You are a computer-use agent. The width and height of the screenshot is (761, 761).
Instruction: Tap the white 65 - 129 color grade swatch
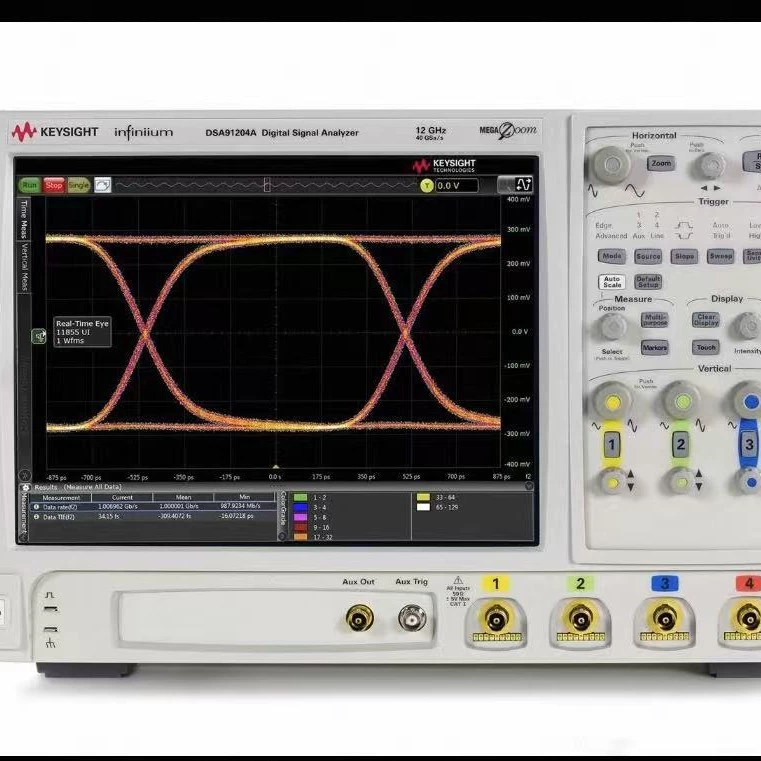point(423,507)
